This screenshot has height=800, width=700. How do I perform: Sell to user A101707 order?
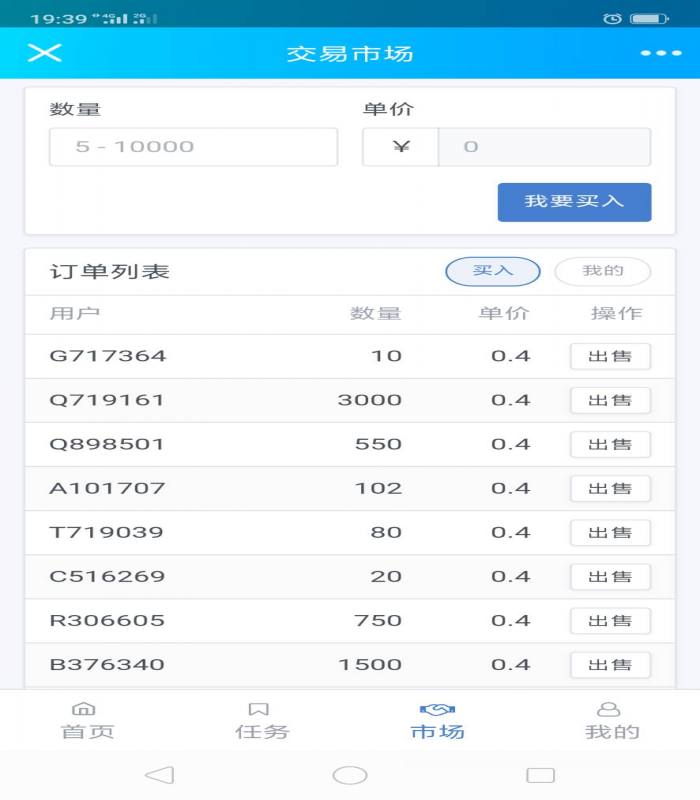[610, 488]
